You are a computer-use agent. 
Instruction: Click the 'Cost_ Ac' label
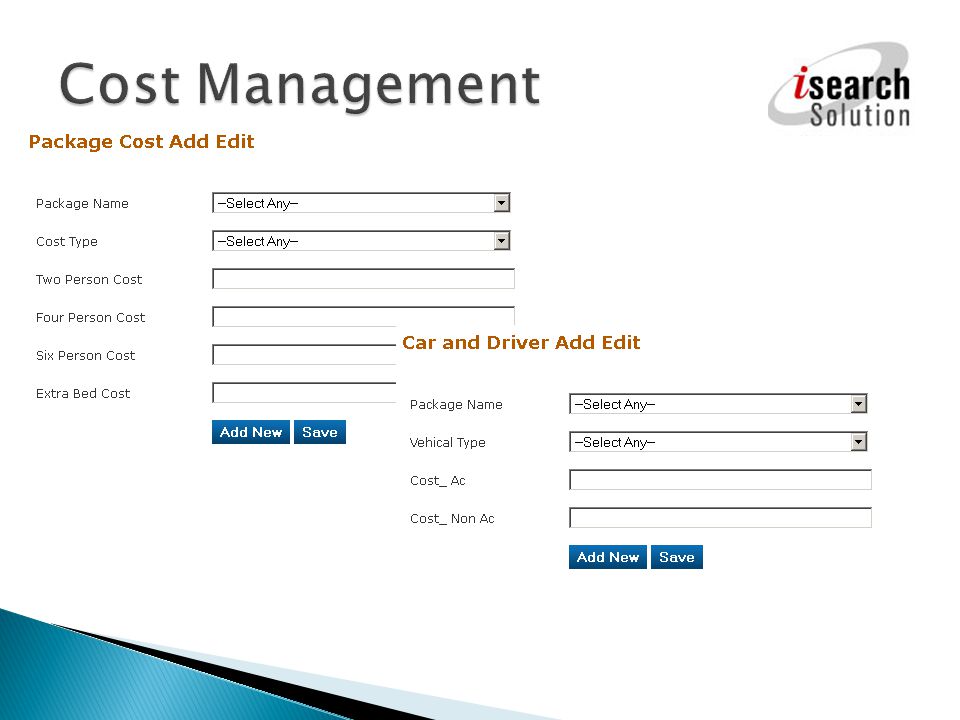[x=438, y=481]
